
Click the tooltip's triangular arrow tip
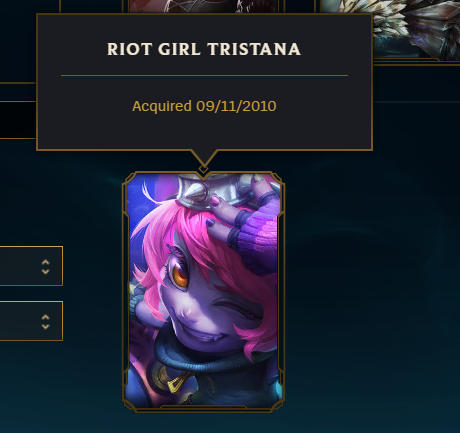(x=204, y=157)
